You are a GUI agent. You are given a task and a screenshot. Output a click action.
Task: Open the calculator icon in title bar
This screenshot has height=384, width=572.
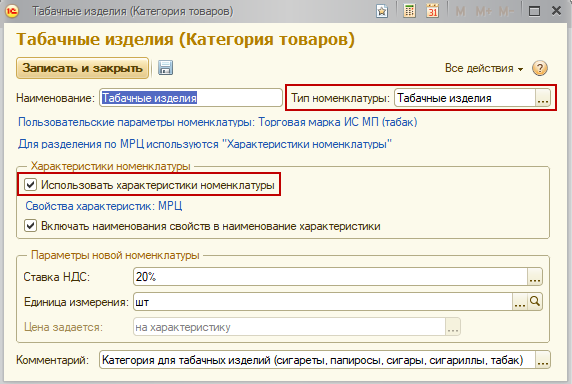tap(409, 11)
